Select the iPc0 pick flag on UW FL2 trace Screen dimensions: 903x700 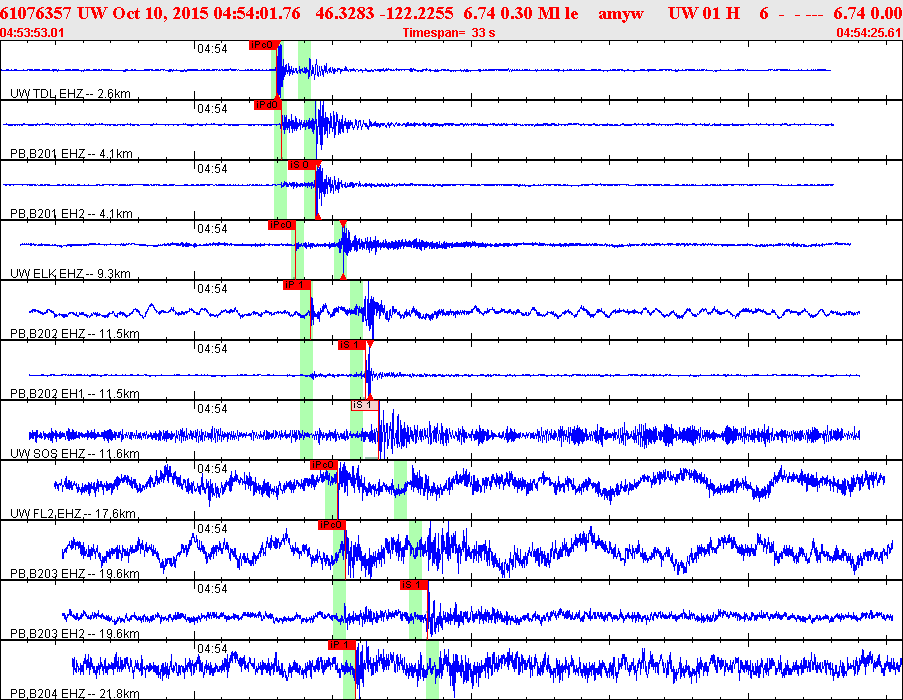(324, 465)
